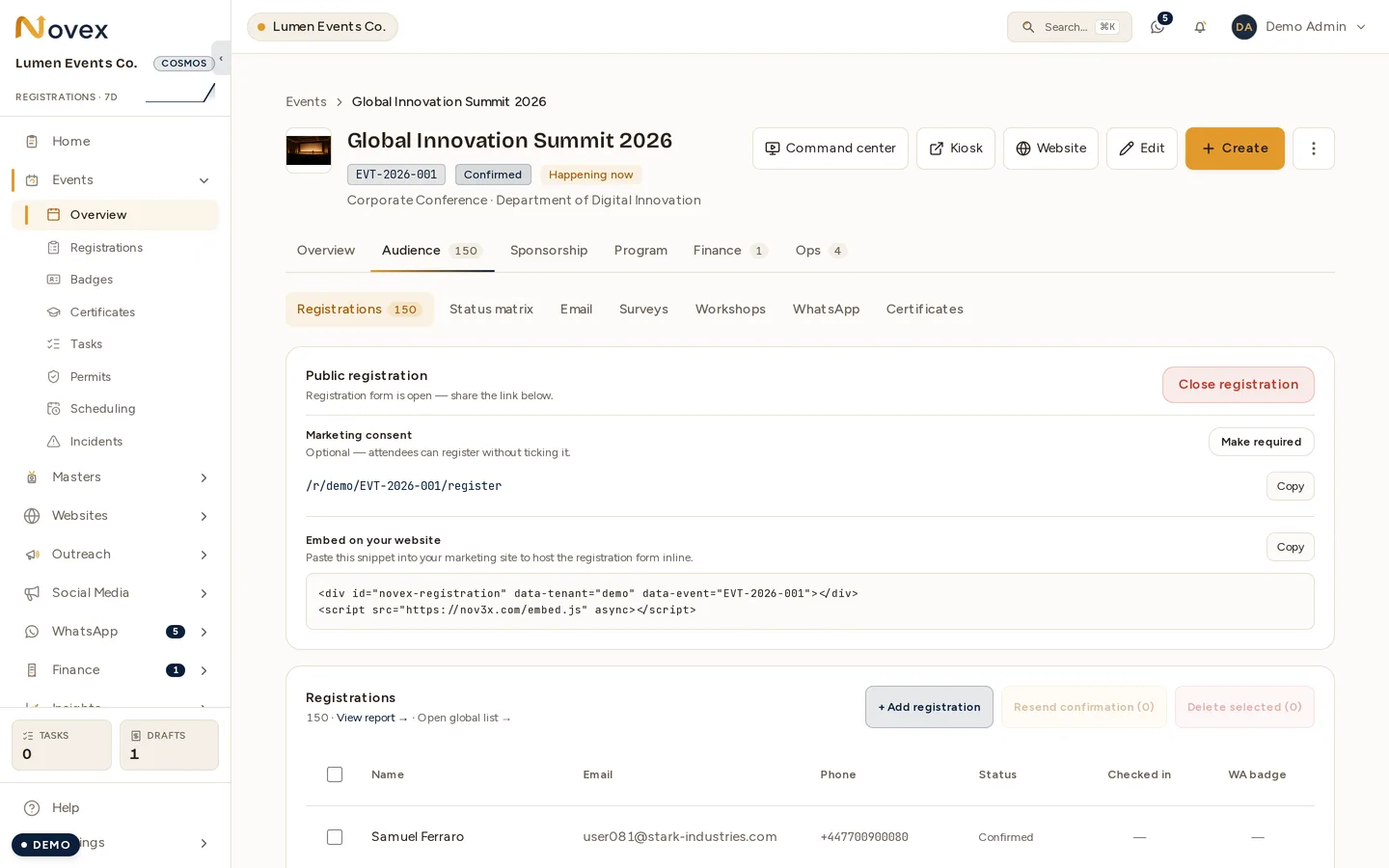The height and width of the screenshot is (868, 1389).
Task: Open the Drafts card
Action: coord(169,745)
